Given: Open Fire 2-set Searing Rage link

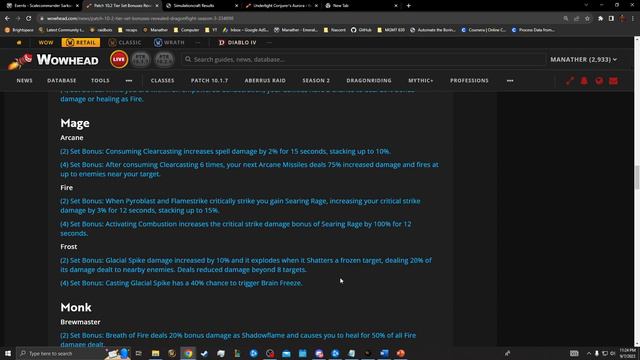Looking at the screenshot, I should point(240,206).
